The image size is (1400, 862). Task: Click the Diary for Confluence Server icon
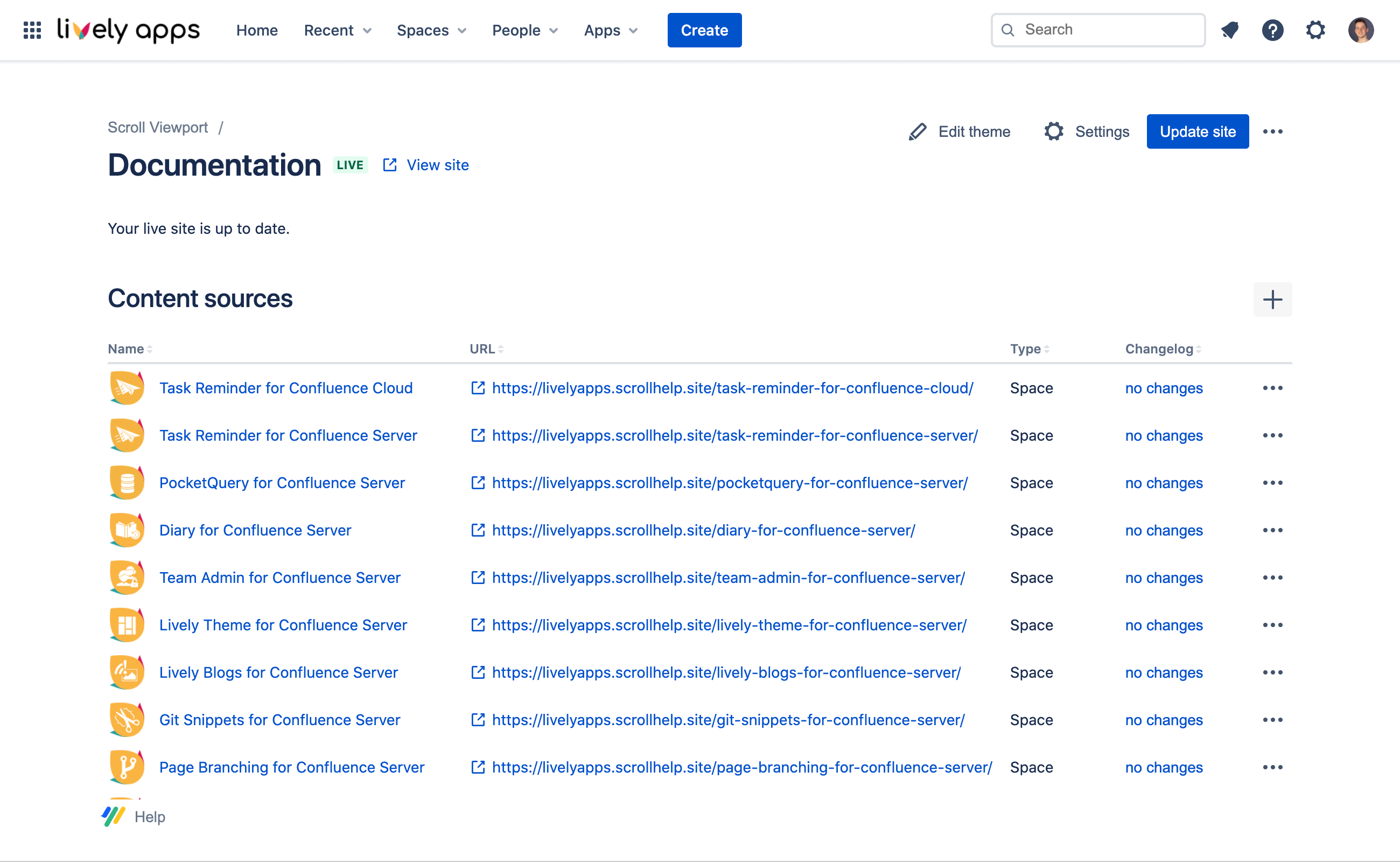127,530
